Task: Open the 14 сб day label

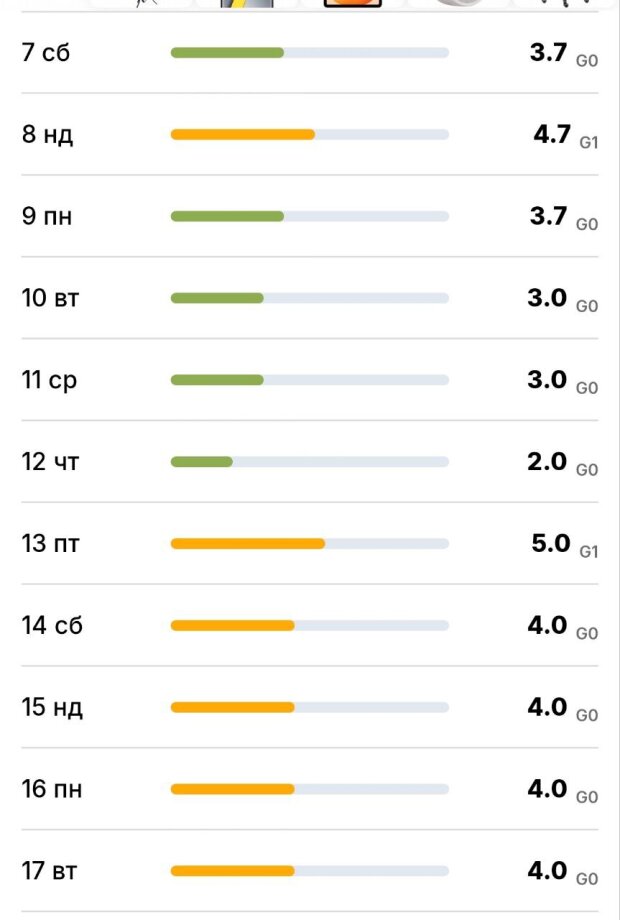Action: coord(52,626)
